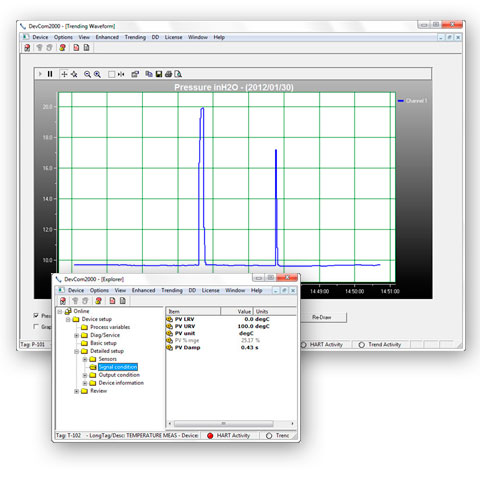Viewport: 480px width, 480px height.
Task: Click the red connect icon in Explorer window toolbar
Action: tap(63, 301)
